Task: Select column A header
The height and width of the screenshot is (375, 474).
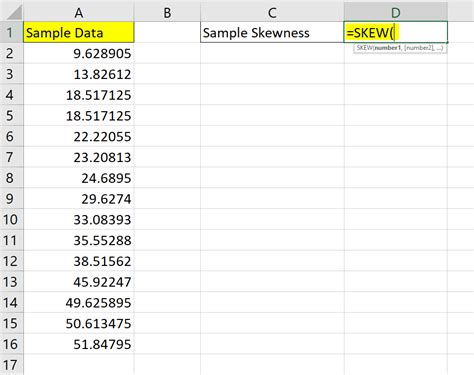Action: click(79, 12)
